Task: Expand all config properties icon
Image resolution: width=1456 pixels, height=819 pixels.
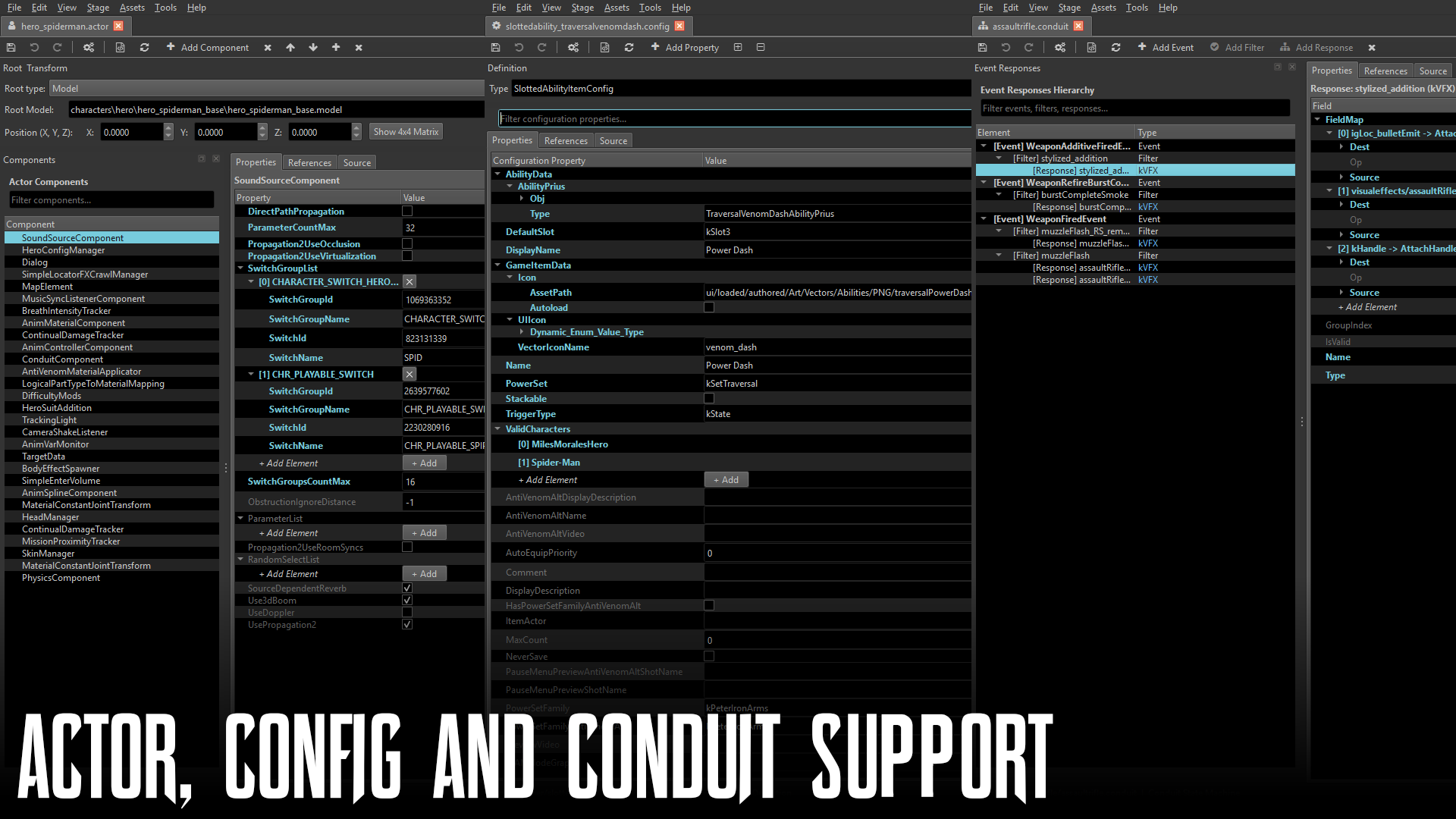Action: point(738,47)
